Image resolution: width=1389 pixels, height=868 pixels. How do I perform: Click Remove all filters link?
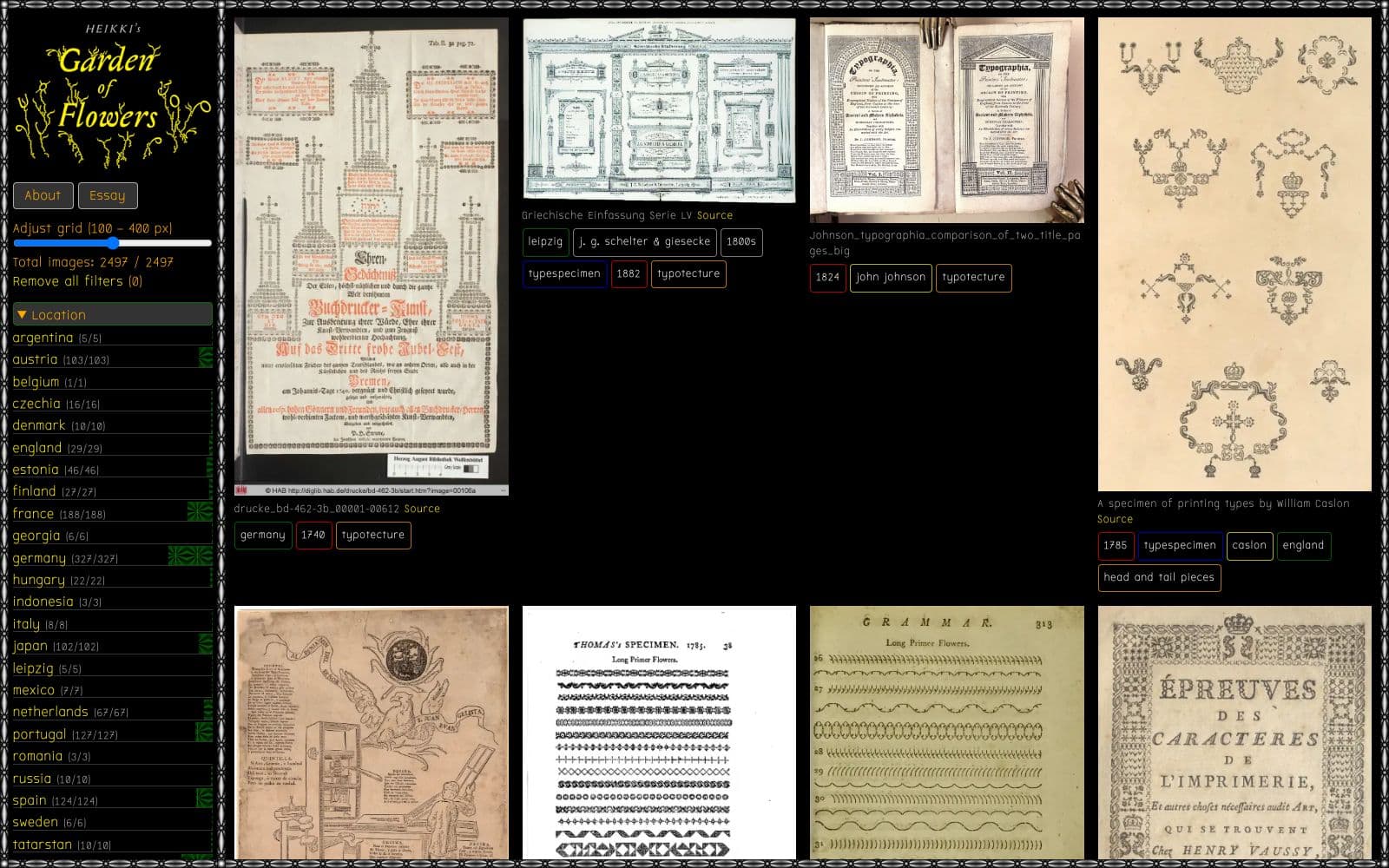[77, 281]
